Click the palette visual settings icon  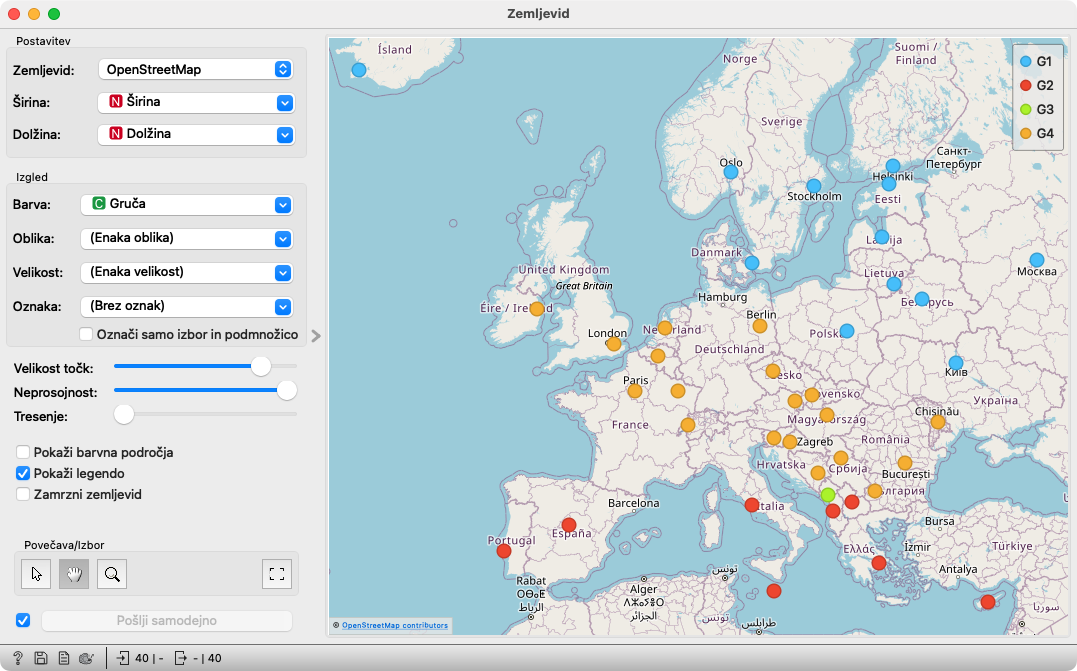[86, 658]
